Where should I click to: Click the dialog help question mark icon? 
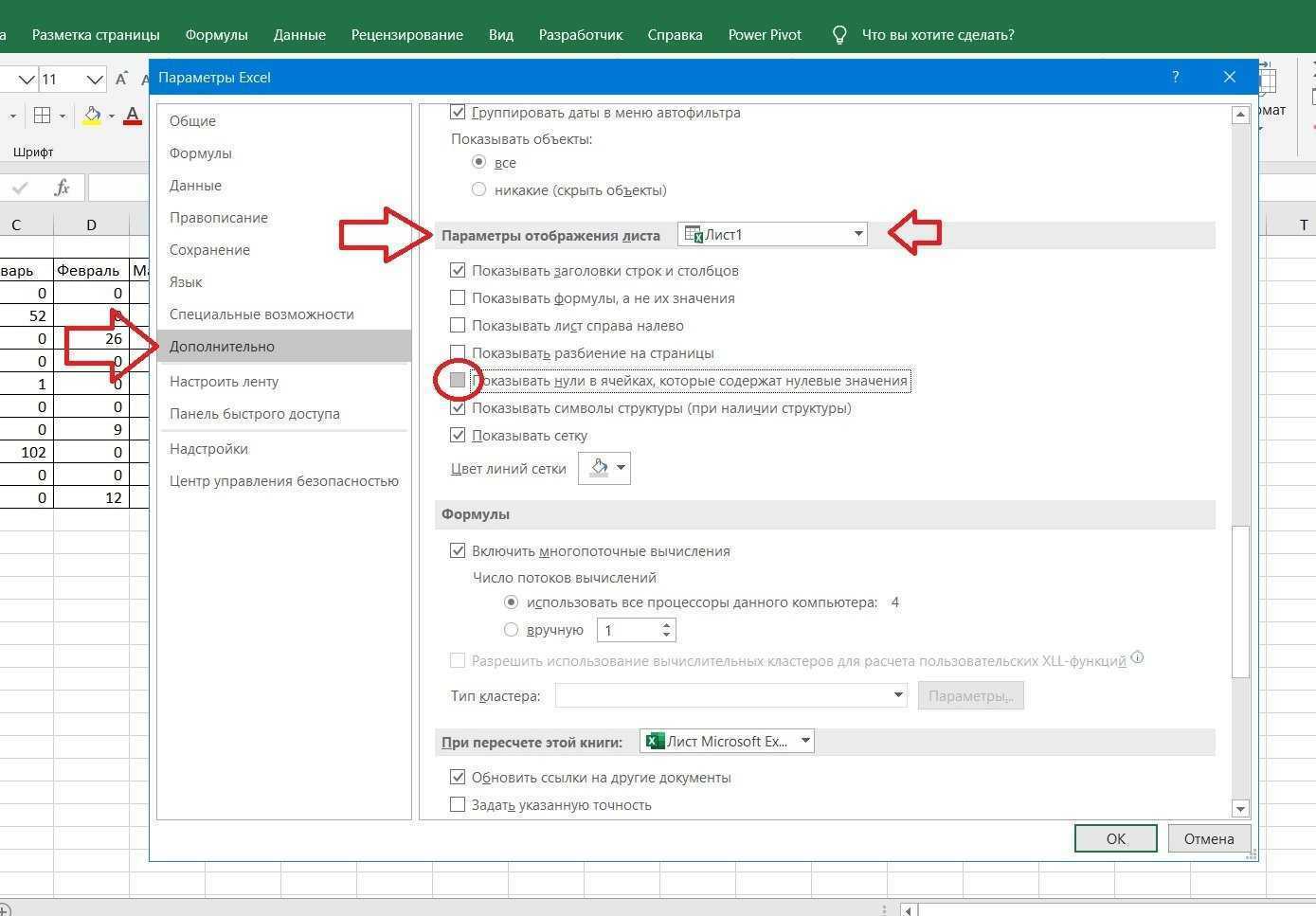(x=1175, y=77)
